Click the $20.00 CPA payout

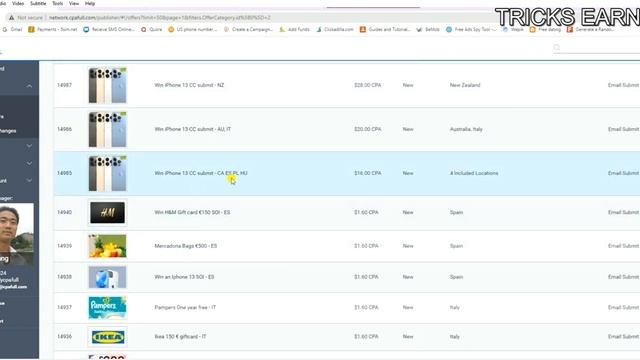[x=368, y=129]
